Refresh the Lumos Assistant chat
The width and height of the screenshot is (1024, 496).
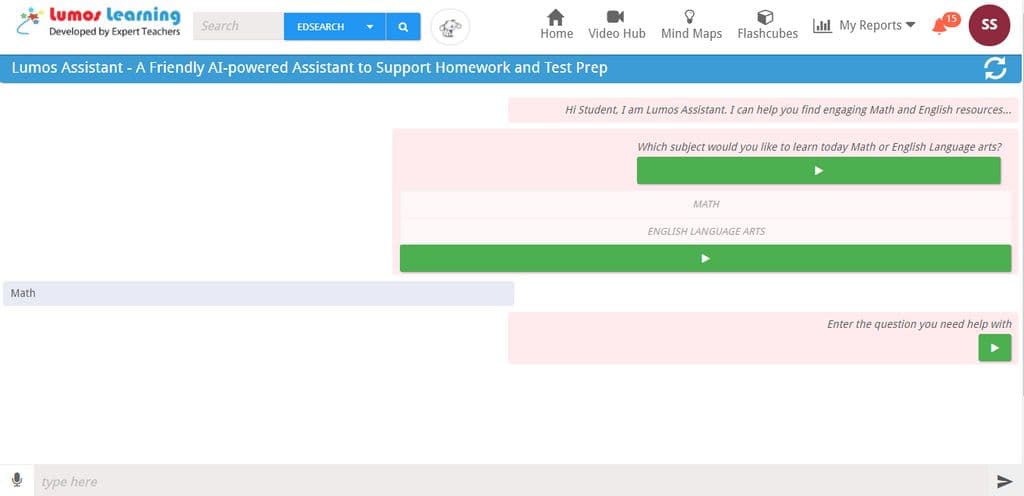pyautogui.click(x=995, y=69)
